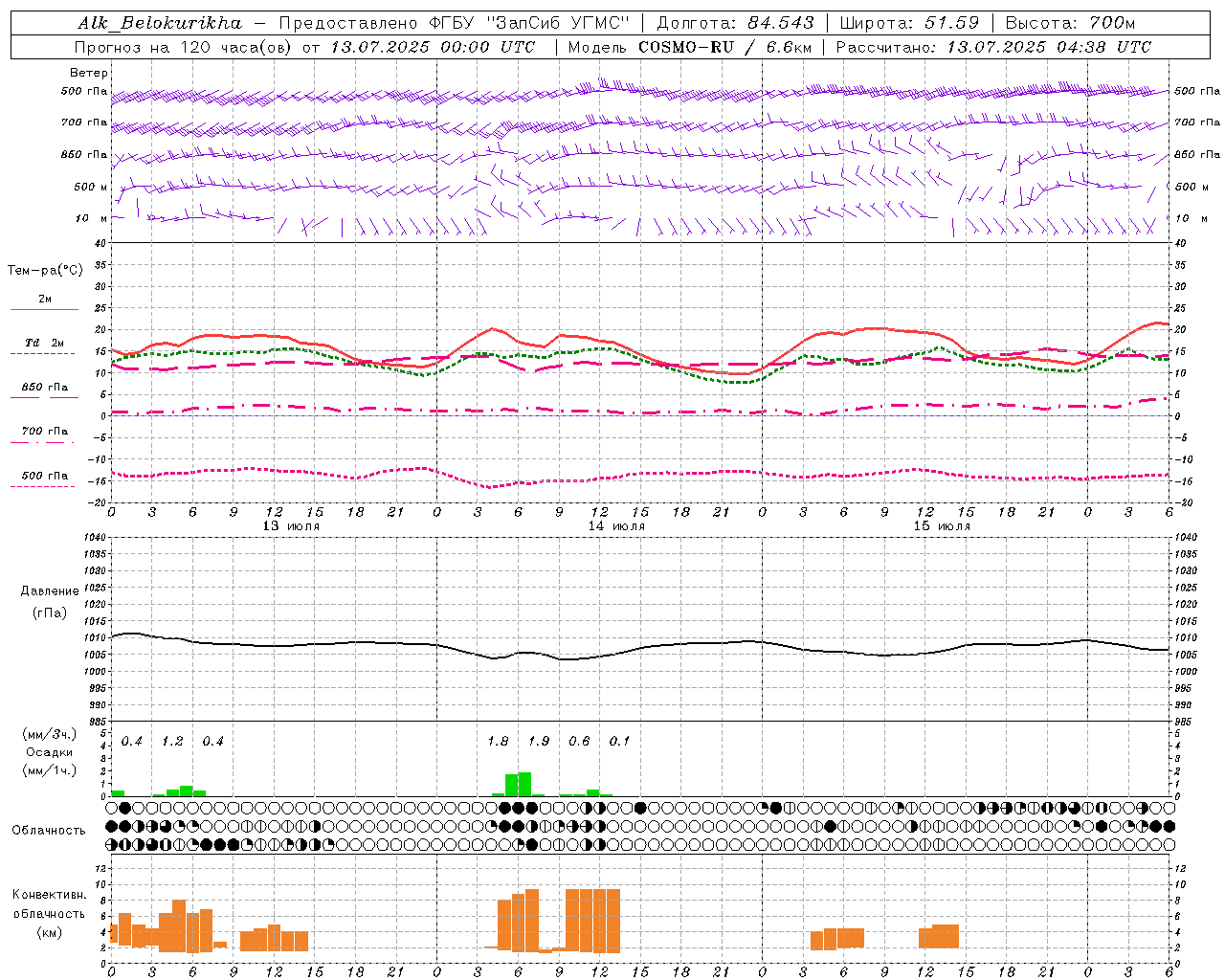The width and height of the screenshot is (1225, 980).
Task: Click the Облачность cloudiness label
Action: (x=48, y=831)
